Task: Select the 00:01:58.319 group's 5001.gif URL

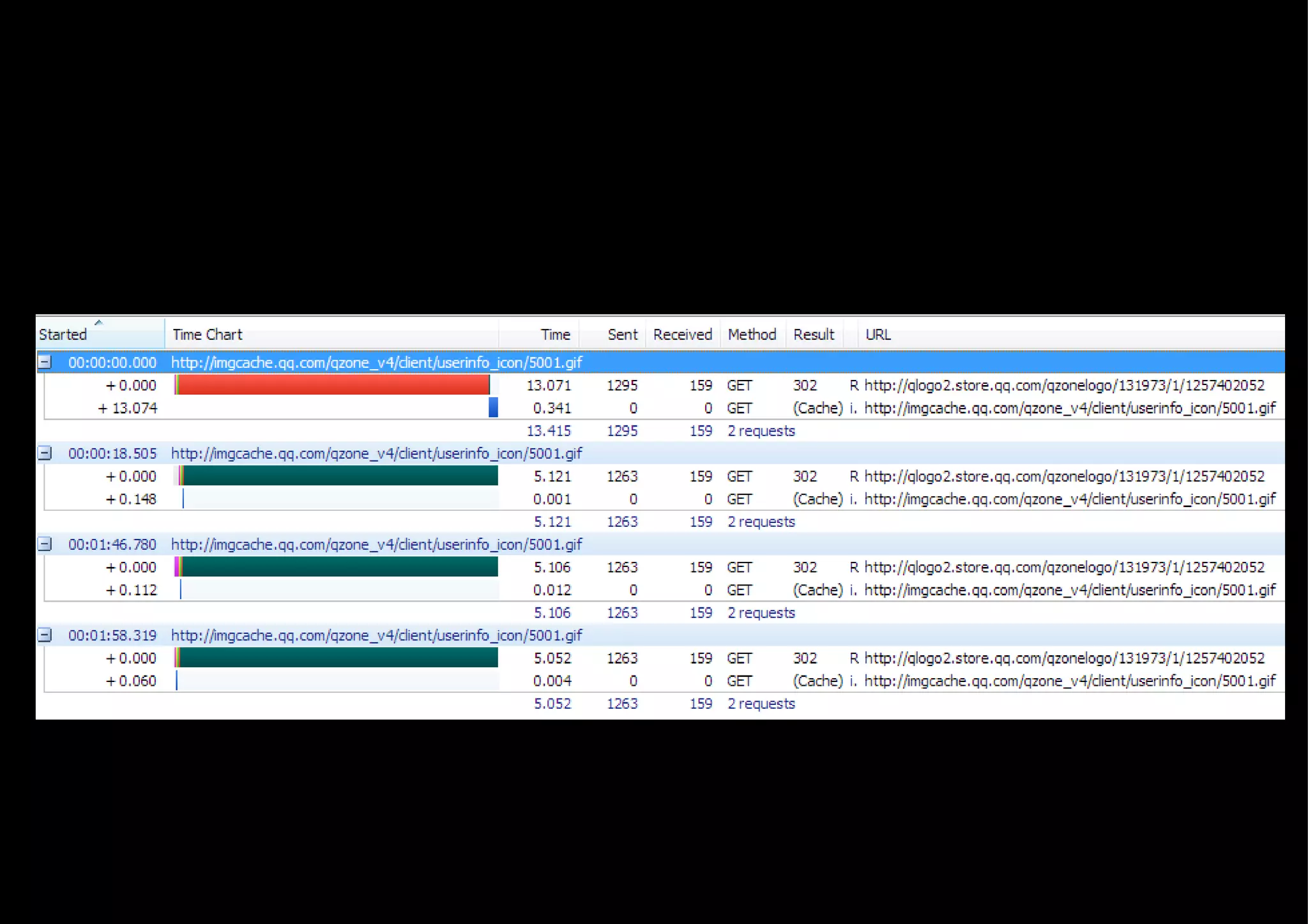Action: 376,635
